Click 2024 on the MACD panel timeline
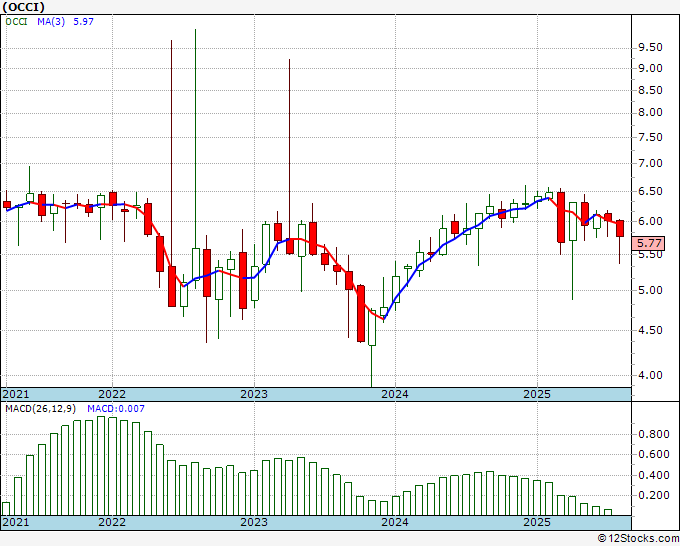The height and width of the screenshot is (546, 680). (x=395, y=522)
